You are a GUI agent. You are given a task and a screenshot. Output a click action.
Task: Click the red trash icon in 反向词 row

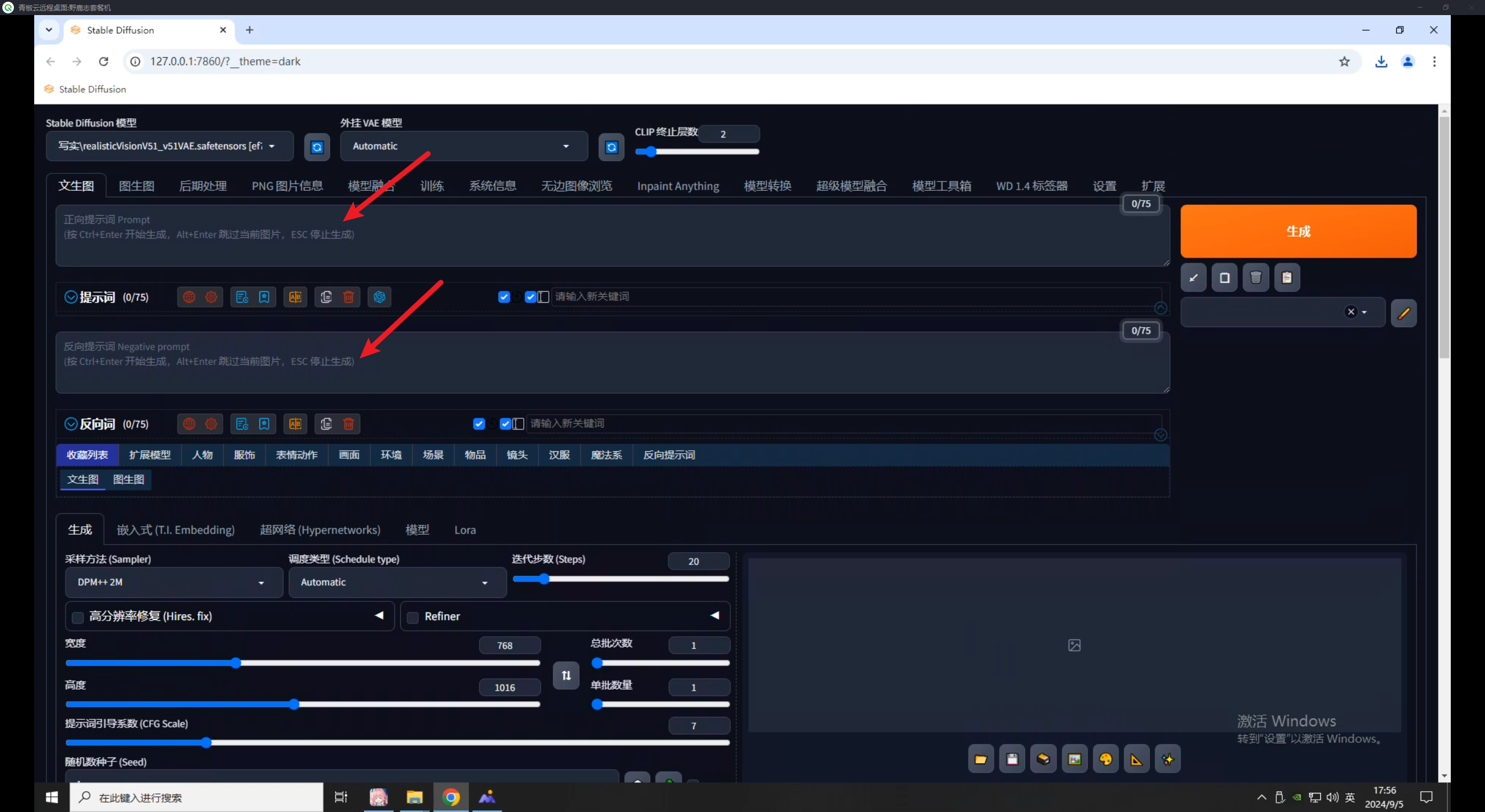pyautogui.click(x=349, y=424)
